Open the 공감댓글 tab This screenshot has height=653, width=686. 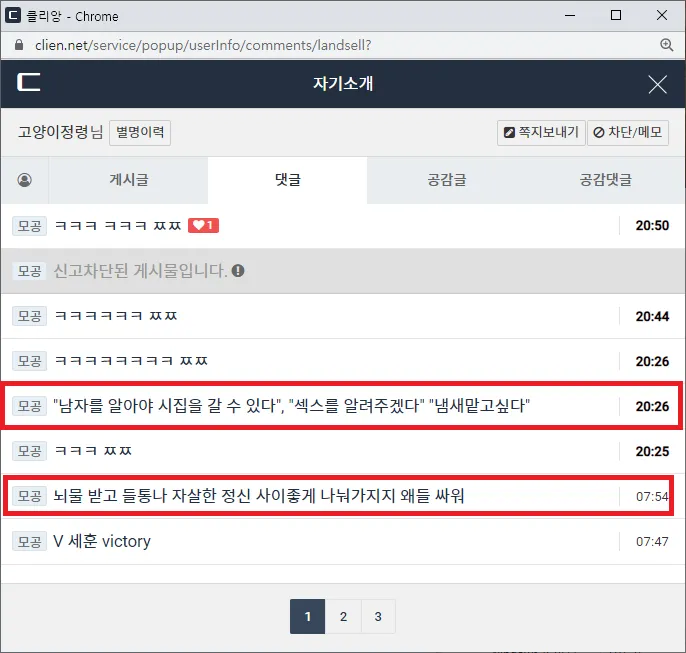click(606, 180)
